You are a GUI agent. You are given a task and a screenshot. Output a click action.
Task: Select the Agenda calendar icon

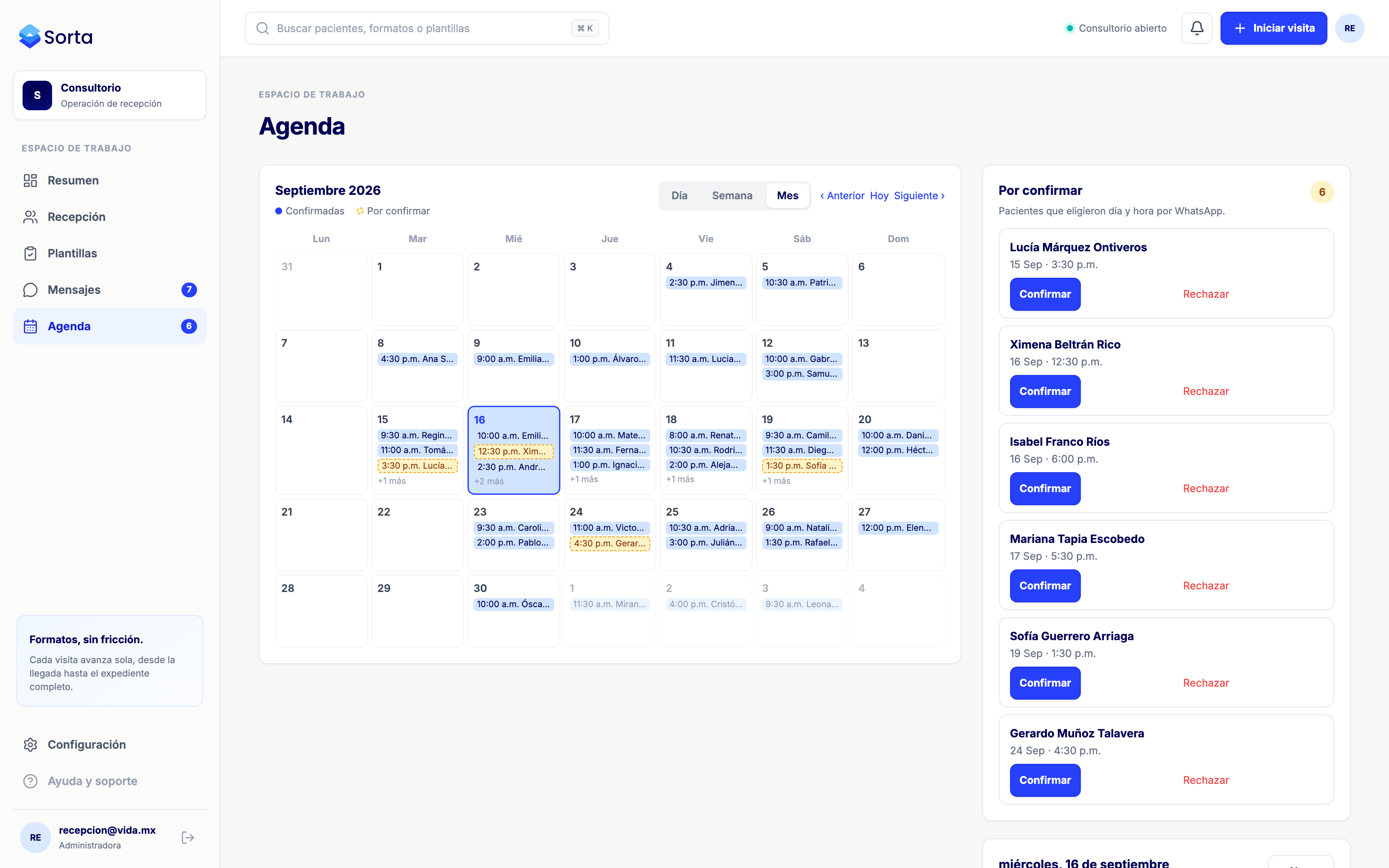[30, 326]
